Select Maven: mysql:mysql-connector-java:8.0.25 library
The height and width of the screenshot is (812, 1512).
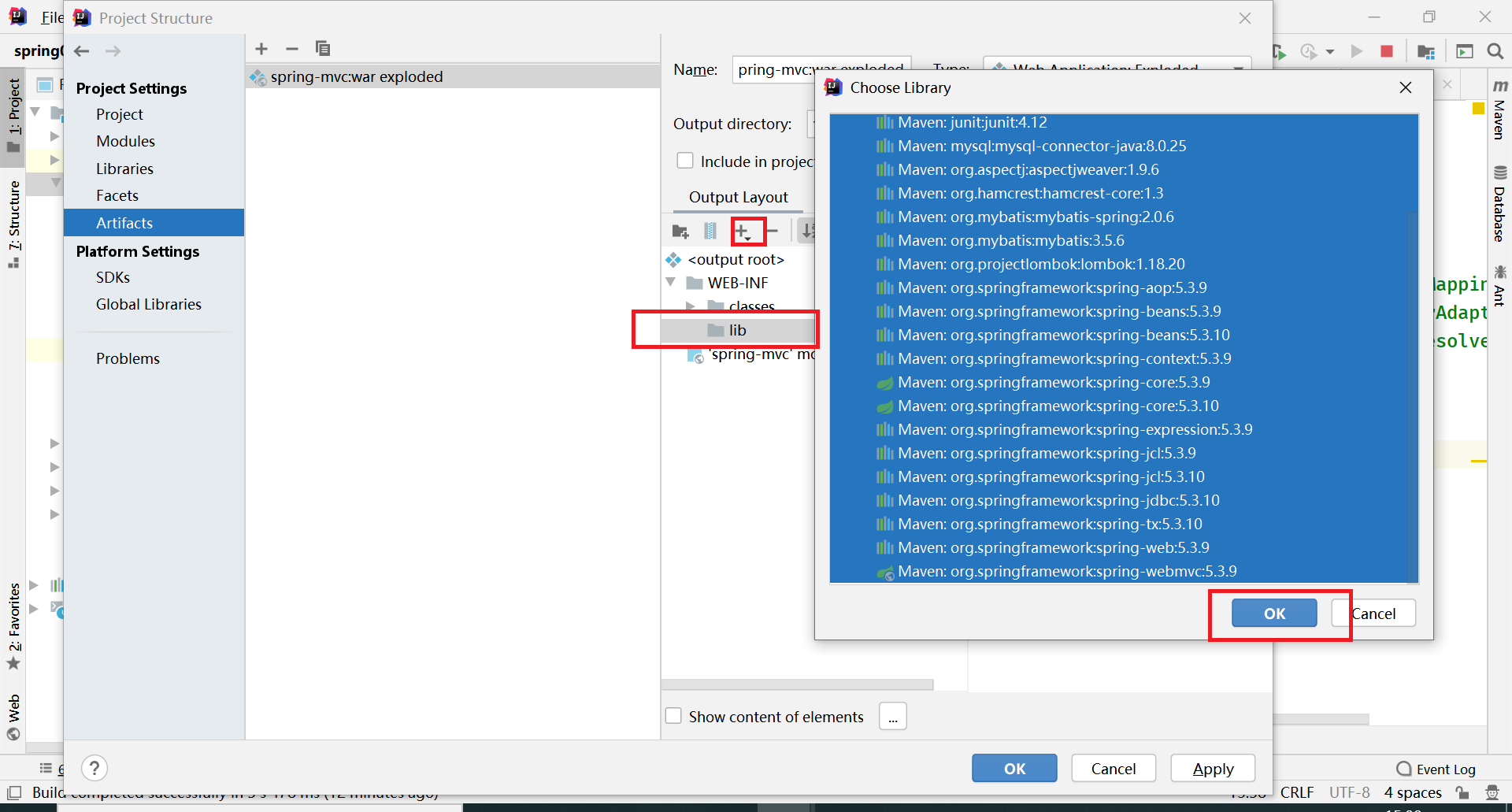pos(1124,146)
